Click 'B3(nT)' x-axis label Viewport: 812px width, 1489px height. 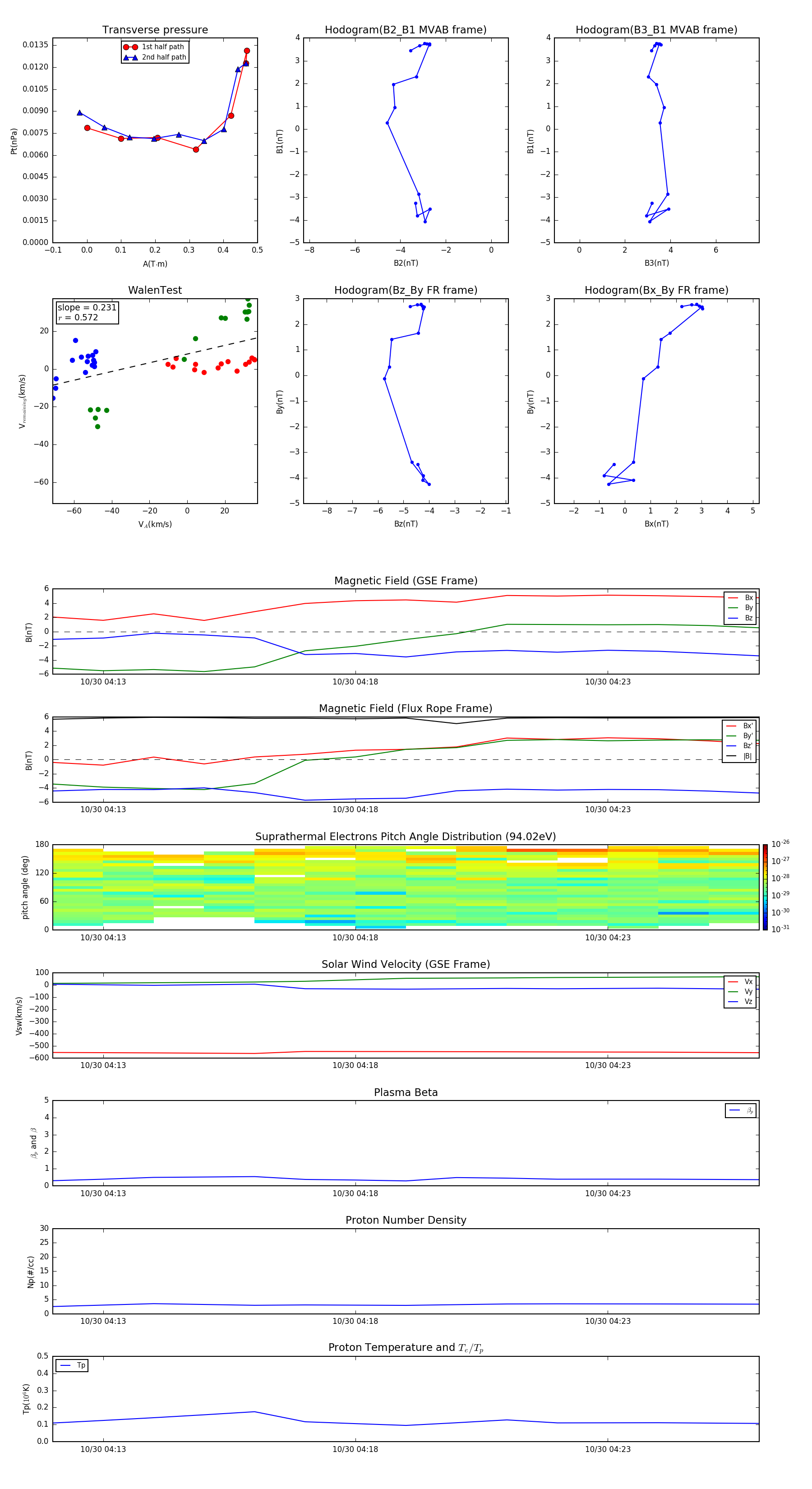coord(656,263)
